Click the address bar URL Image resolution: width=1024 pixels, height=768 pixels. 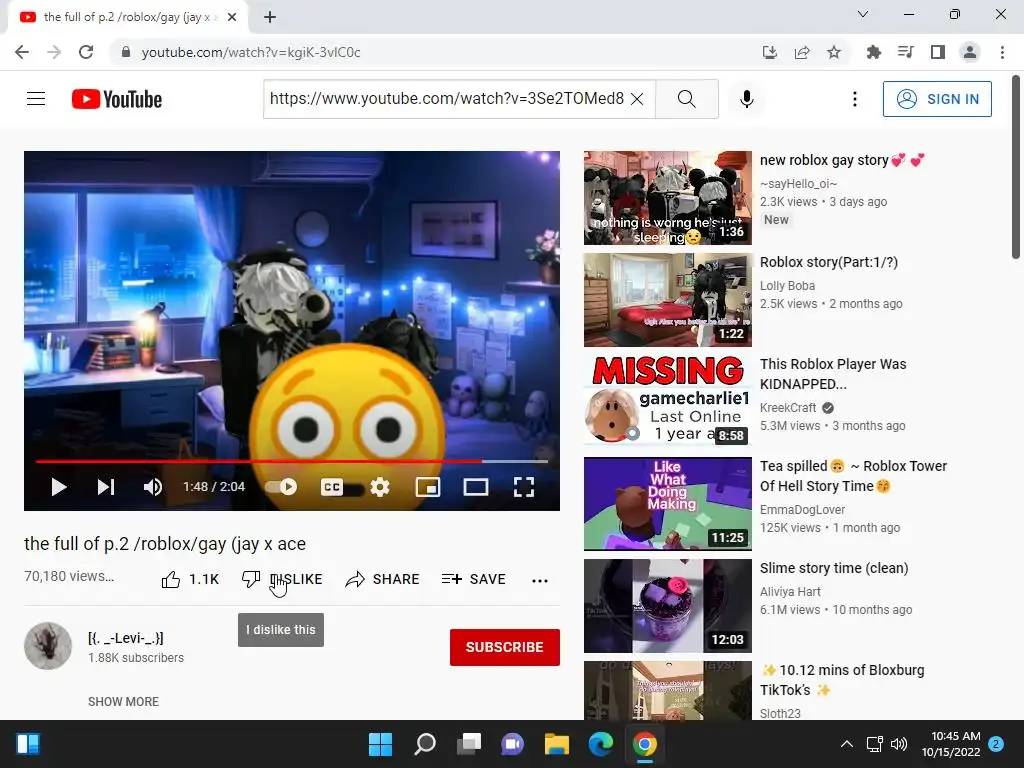251,52
